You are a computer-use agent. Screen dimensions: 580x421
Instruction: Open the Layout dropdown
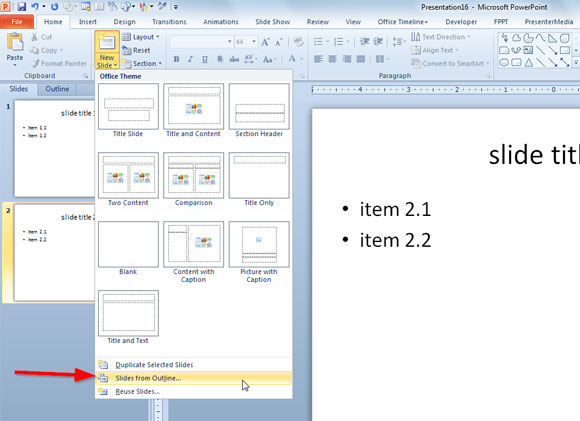pos(141,37)
